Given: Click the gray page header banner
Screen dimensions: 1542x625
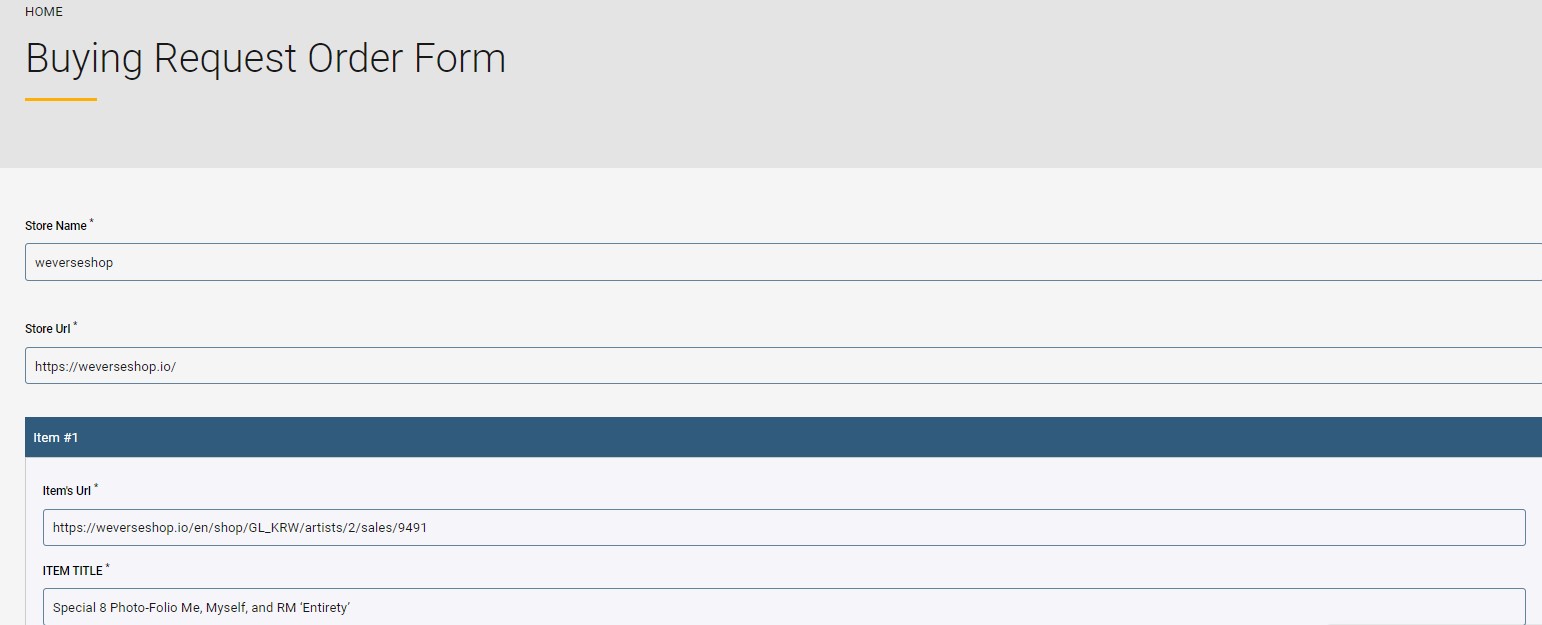Looking at the screenshot, I should tap(900, 120).
